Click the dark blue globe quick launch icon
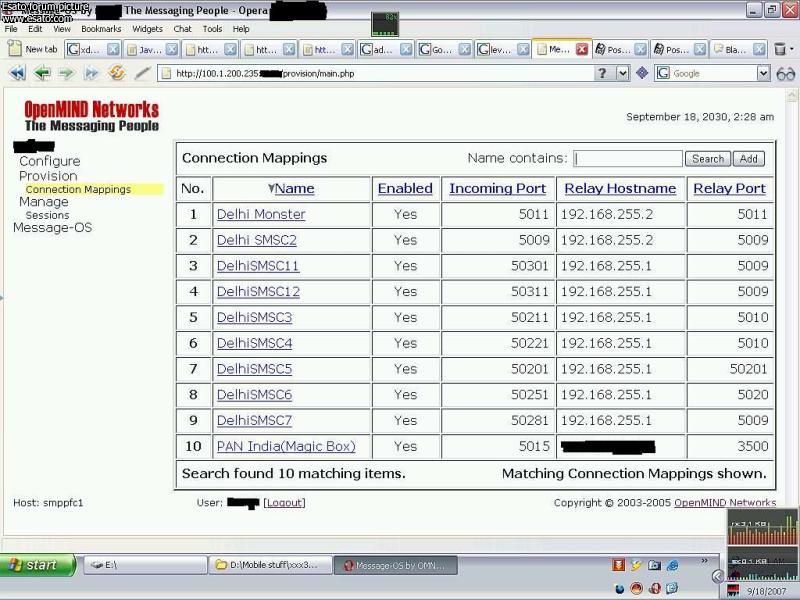 coord(619,589)
